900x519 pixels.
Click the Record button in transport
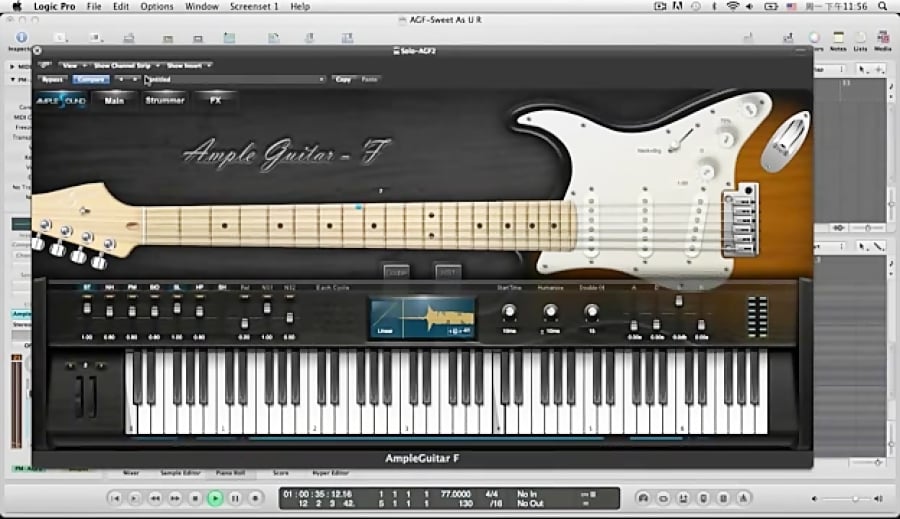tap(255, 498)
